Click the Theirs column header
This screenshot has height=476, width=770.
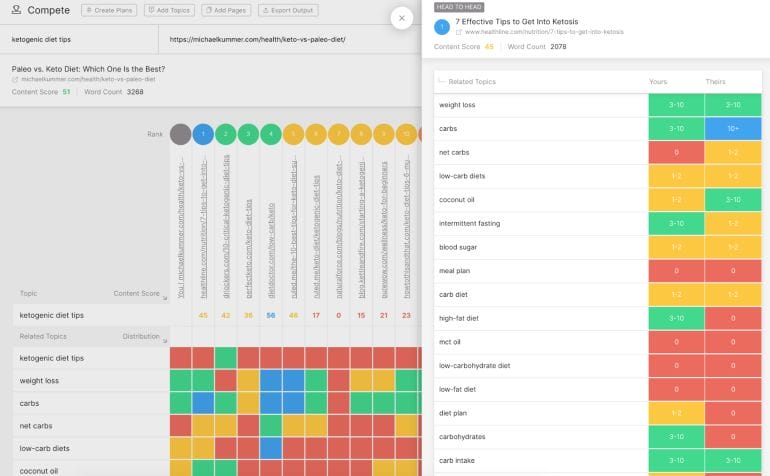715,82
